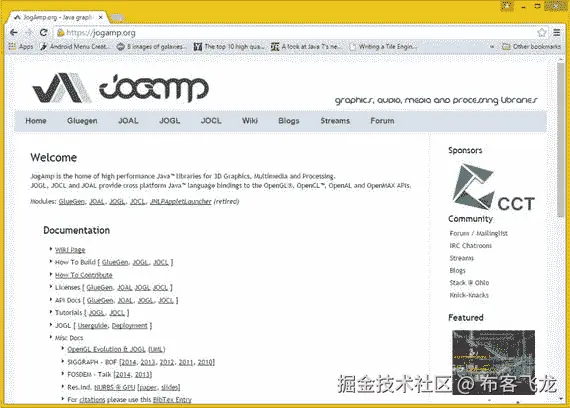Minimize the Chrome window
Viewport: 570px width, 408px height.
pyautogui.click(x=523, y=6)
